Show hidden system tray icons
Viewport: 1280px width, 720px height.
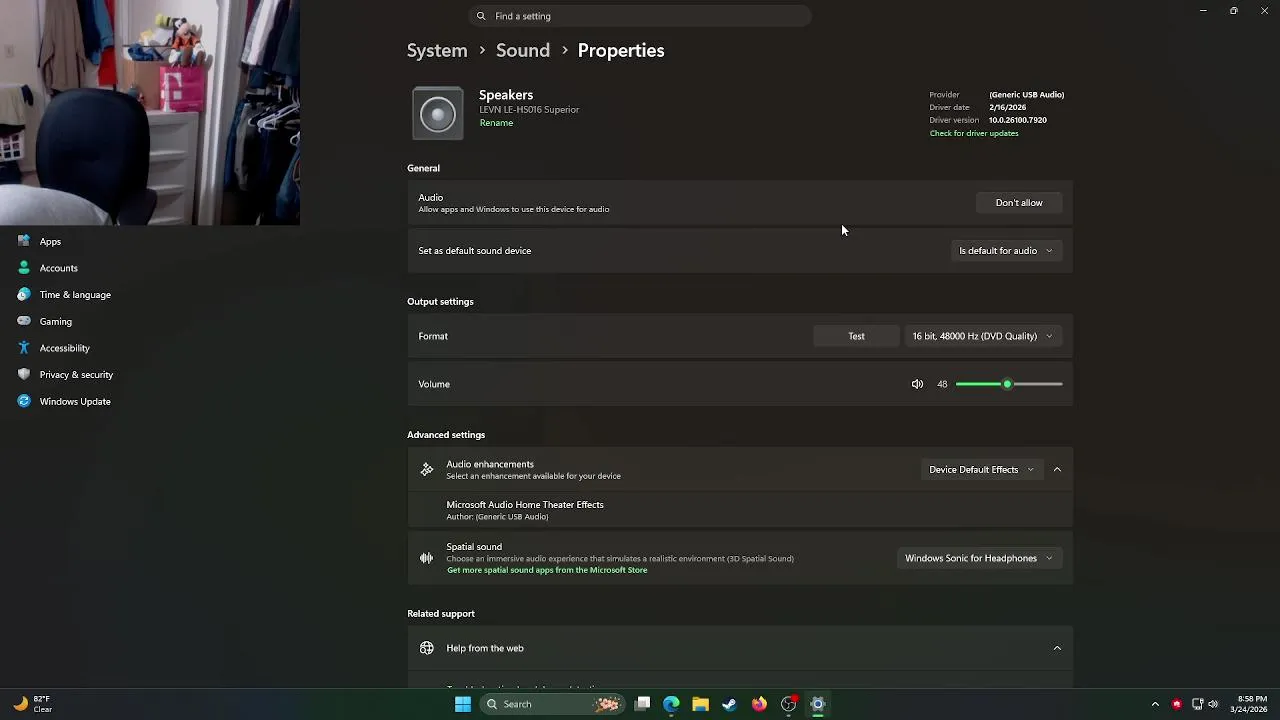pyautogui.click(x=1155, y=704)
